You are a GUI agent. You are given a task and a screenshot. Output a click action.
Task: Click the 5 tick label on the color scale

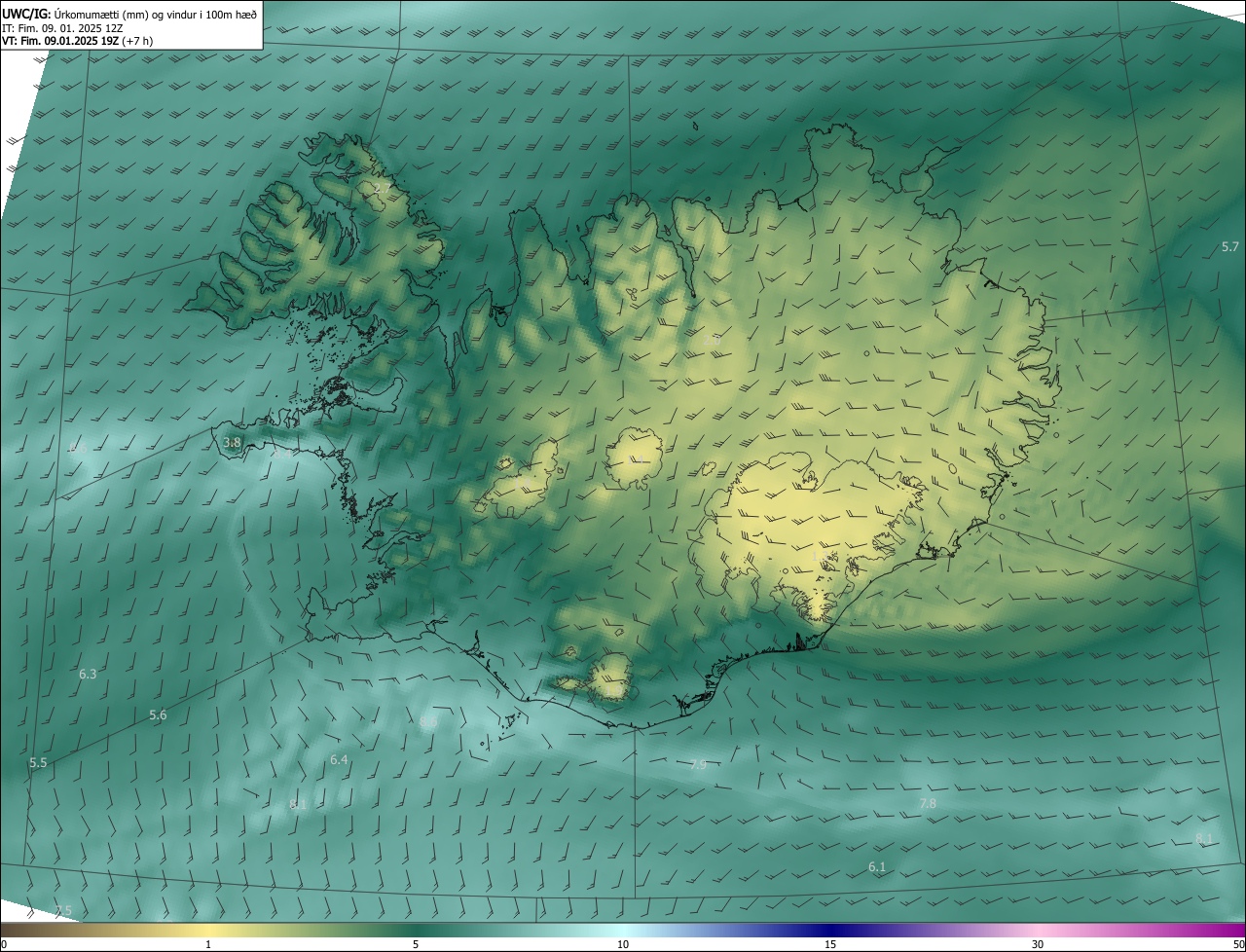coord(416,944)
